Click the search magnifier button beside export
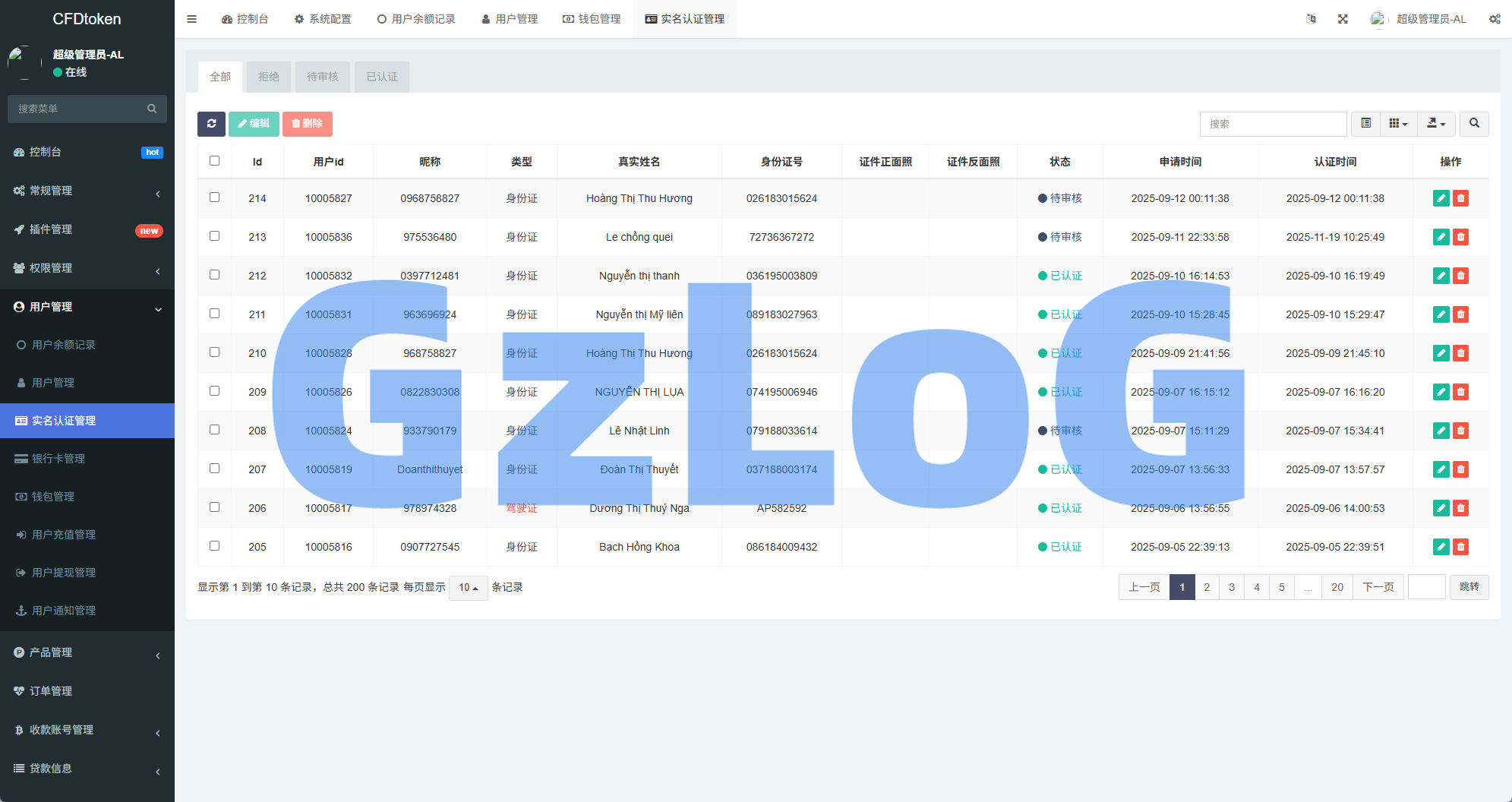 pos(1474,124)
